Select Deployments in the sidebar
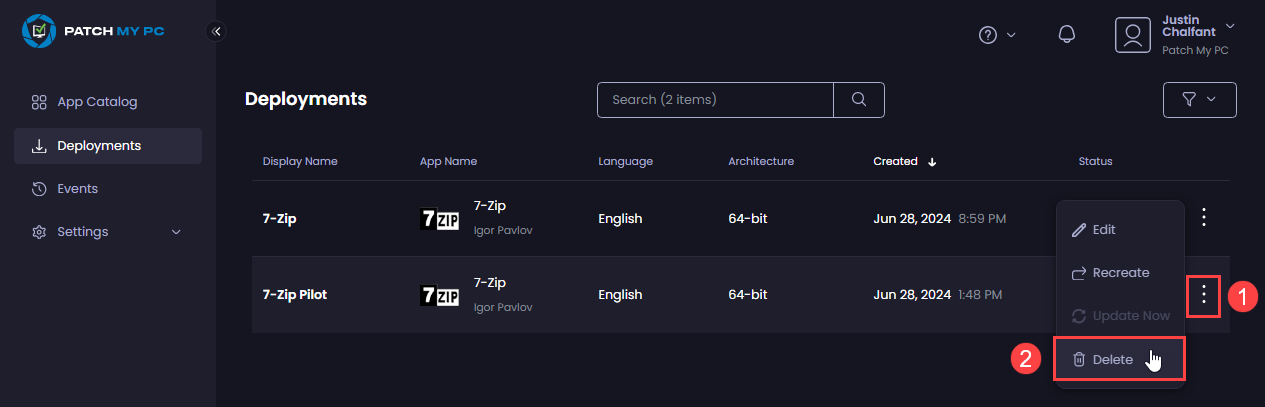 (98, 146)
